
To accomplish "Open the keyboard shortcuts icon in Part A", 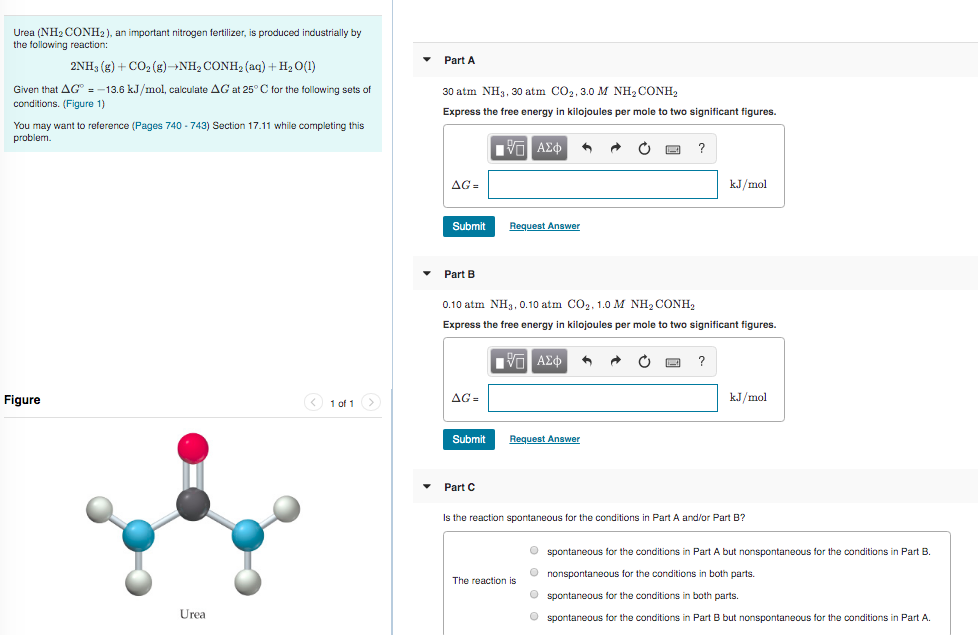I will pos(672,148).
